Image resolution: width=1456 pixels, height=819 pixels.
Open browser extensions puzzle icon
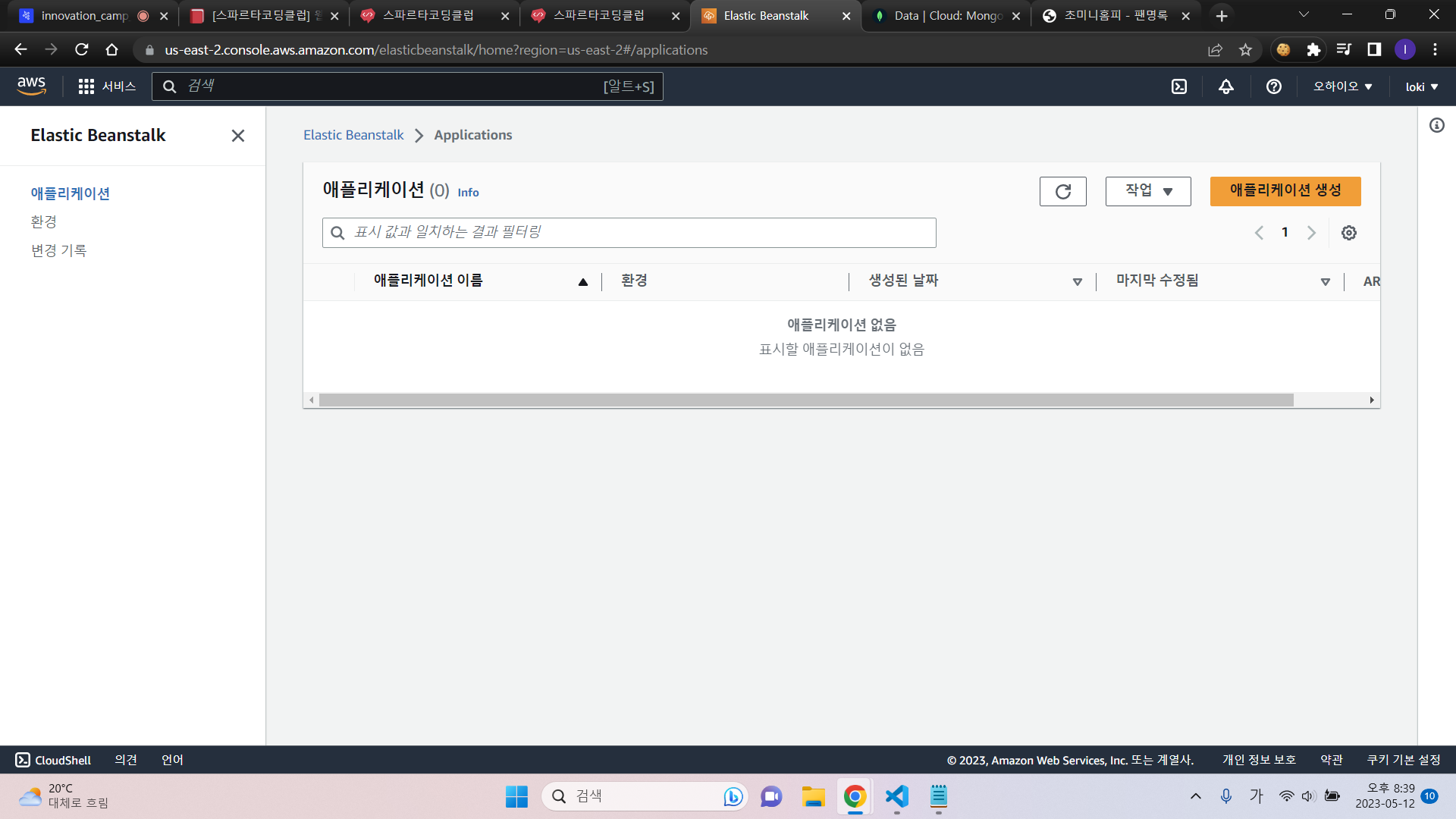click(x=1313, y=49)
